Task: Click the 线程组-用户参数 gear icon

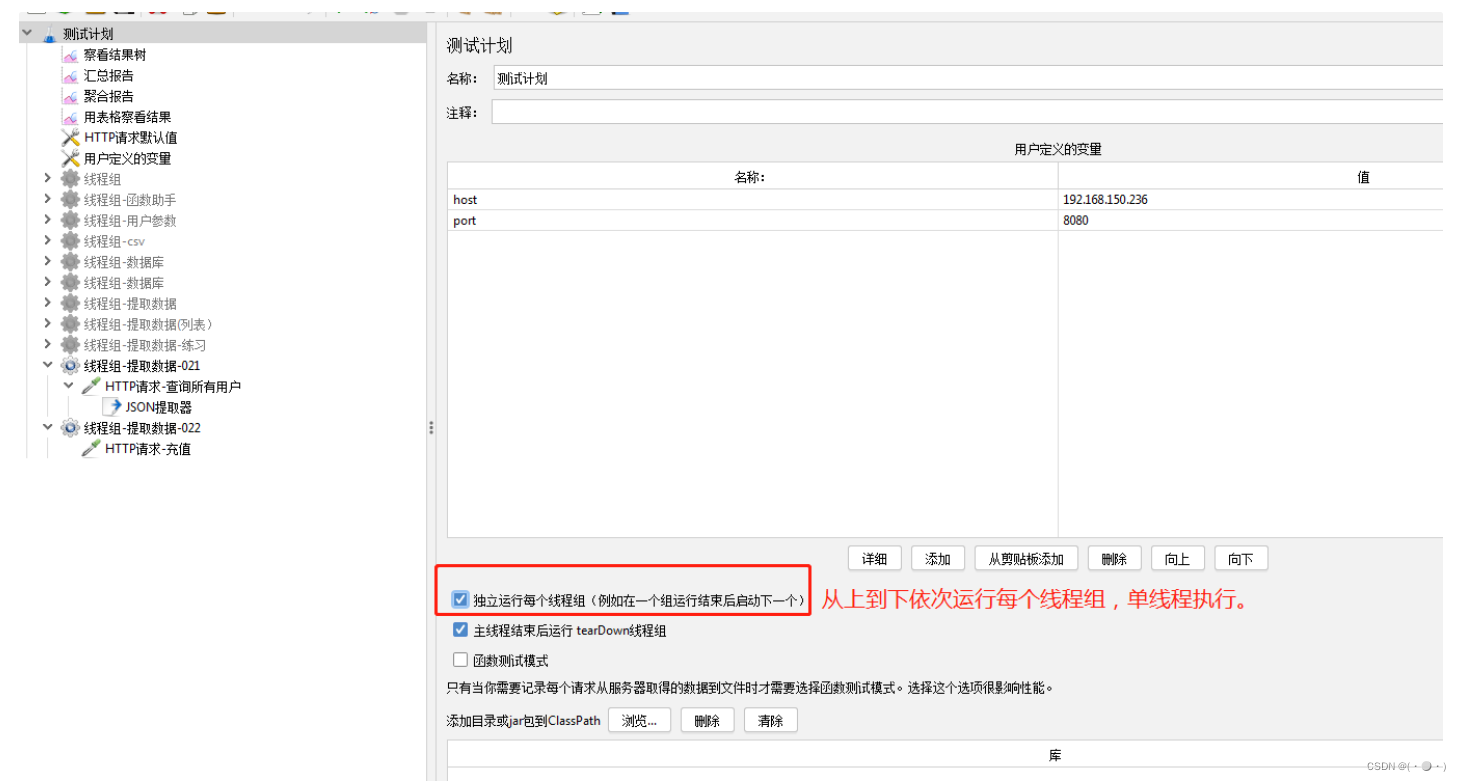Action: coord(70,220)
